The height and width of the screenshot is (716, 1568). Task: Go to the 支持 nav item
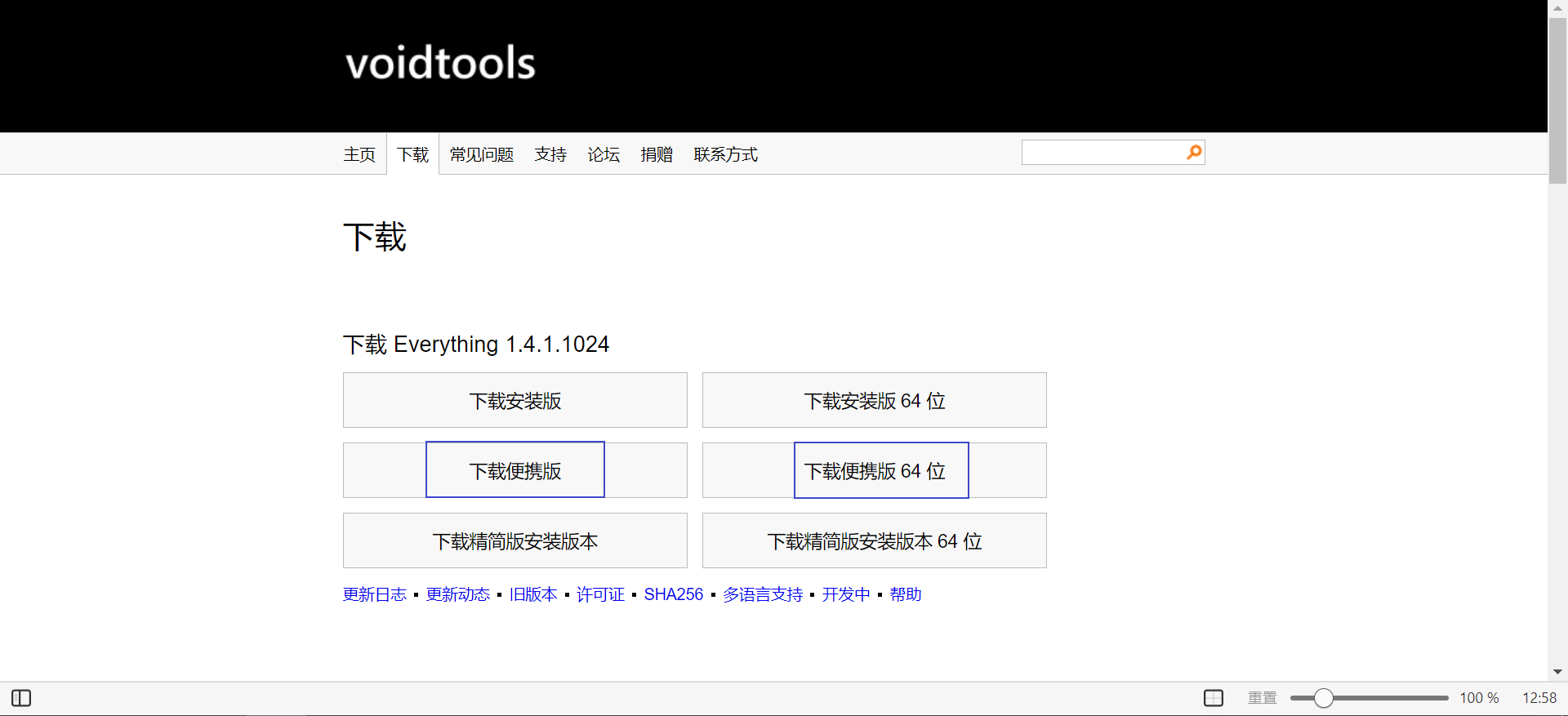pyautogui.click(x=550, y=154)
